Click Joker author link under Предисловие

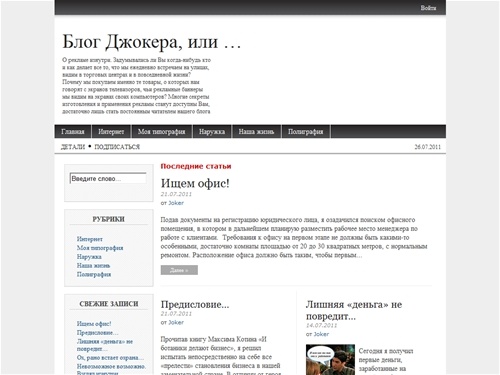point(176,322)
